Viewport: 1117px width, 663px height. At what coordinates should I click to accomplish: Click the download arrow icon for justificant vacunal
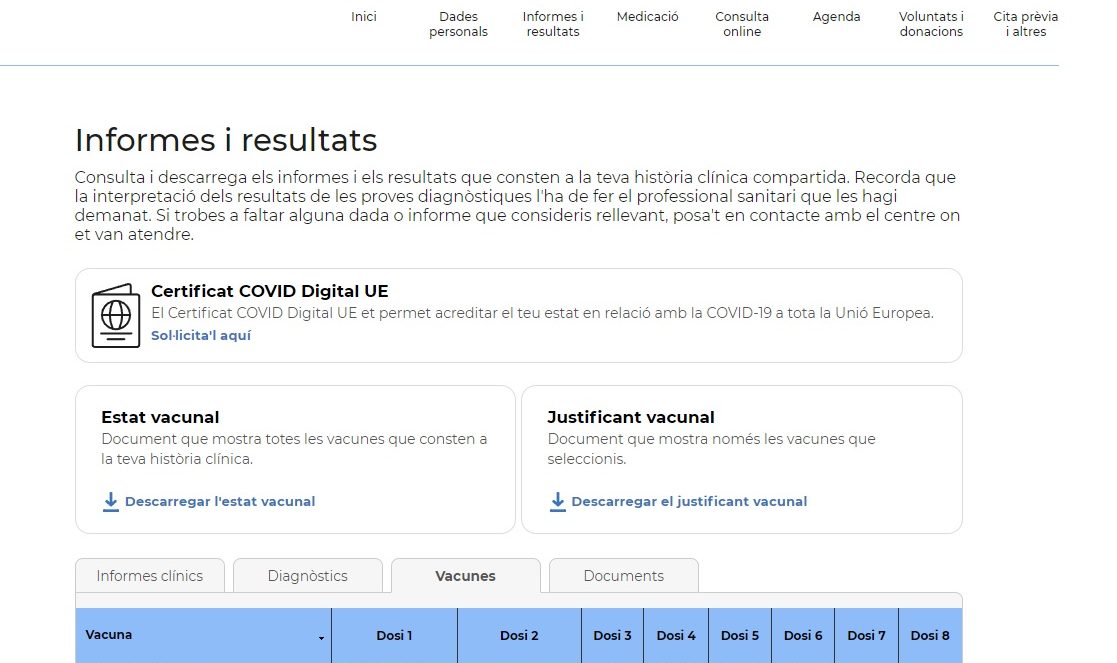pos(558,502)
